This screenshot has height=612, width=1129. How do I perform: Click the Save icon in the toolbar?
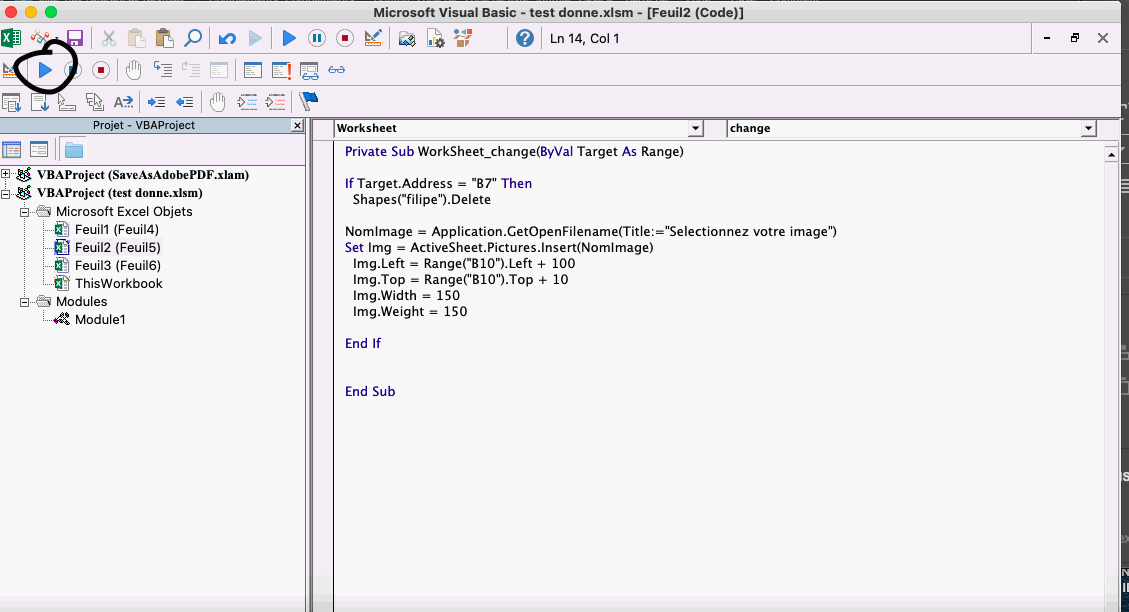tap(75, 39)
